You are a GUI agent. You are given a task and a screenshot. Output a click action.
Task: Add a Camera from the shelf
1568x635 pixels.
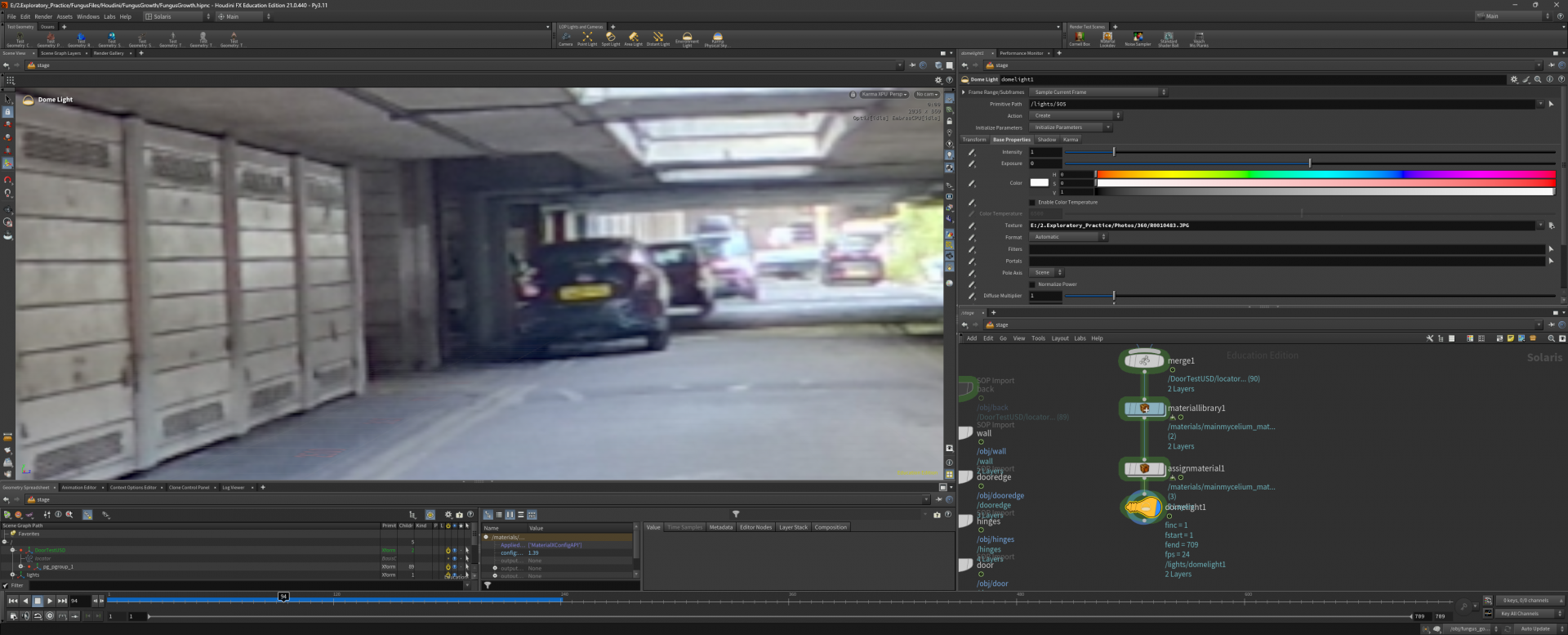(565, 38)
